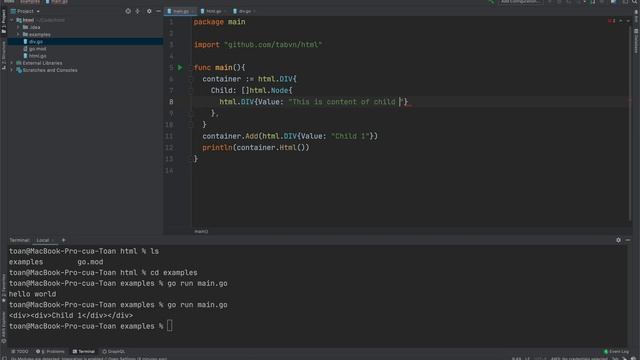640x360 pixels.
Task: Click the build hammer icon in toolbar
Action: pyautogui.click(x=491, y=2)
